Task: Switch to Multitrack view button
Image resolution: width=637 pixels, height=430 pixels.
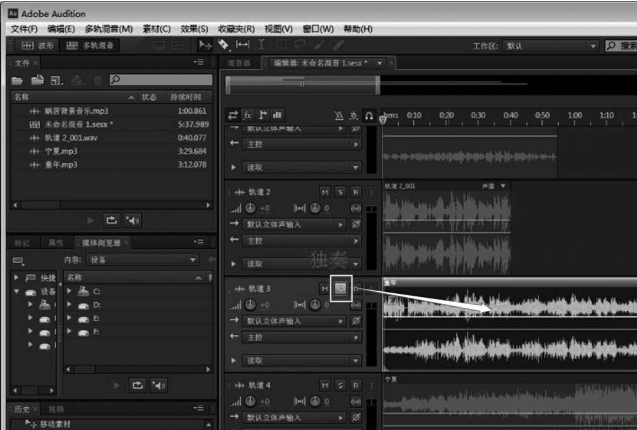Action: click(x=90, y=45)
